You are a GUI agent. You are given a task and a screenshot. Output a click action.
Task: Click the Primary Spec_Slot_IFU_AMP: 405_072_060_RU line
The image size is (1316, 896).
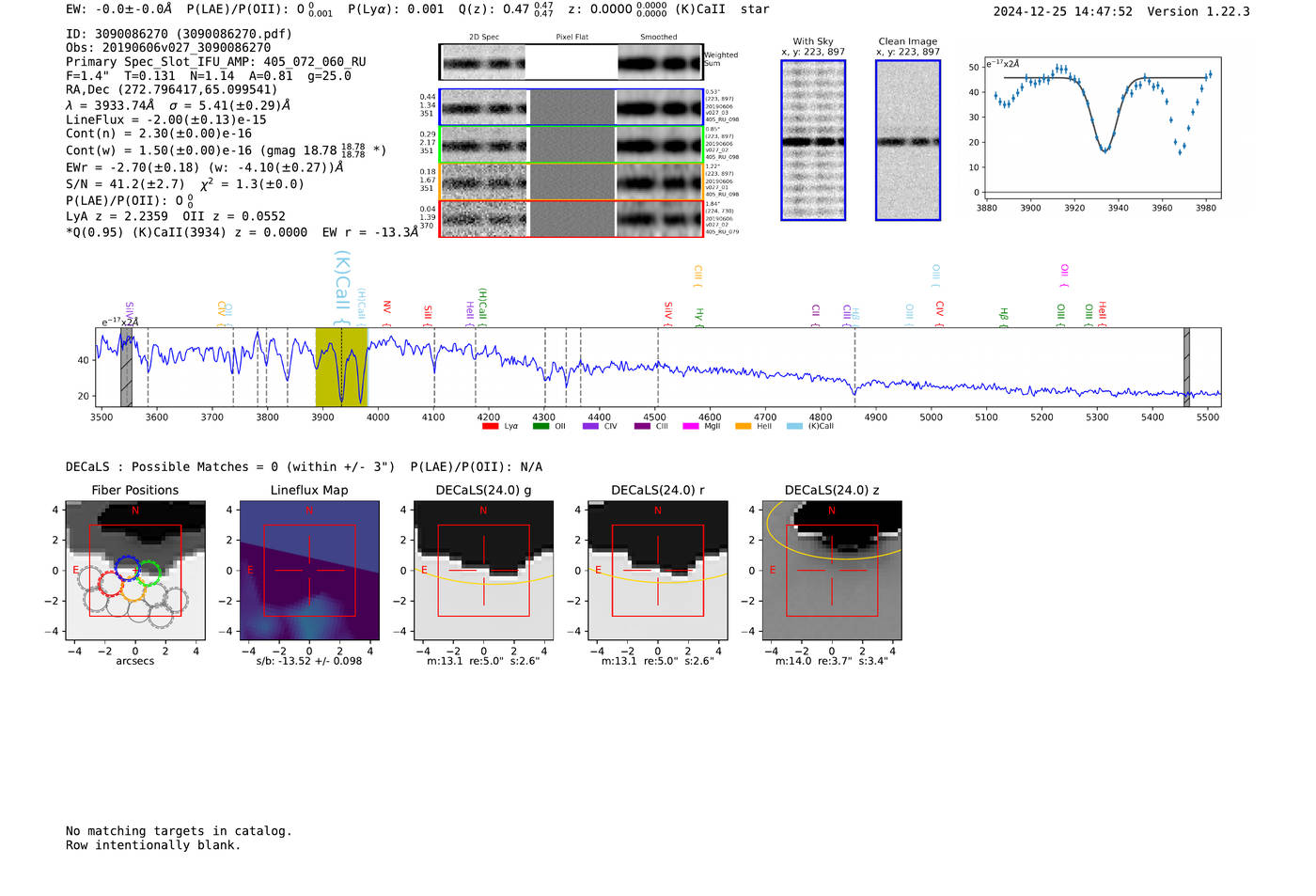click(x=216, y=62)
